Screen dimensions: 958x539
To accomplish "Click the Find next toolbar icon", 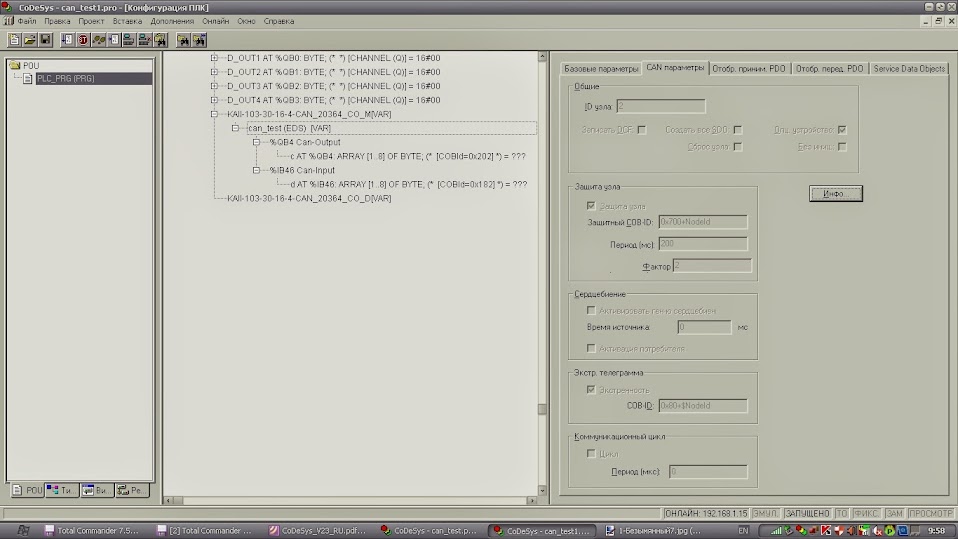I will pyautogui.click(x=199, y=40).
